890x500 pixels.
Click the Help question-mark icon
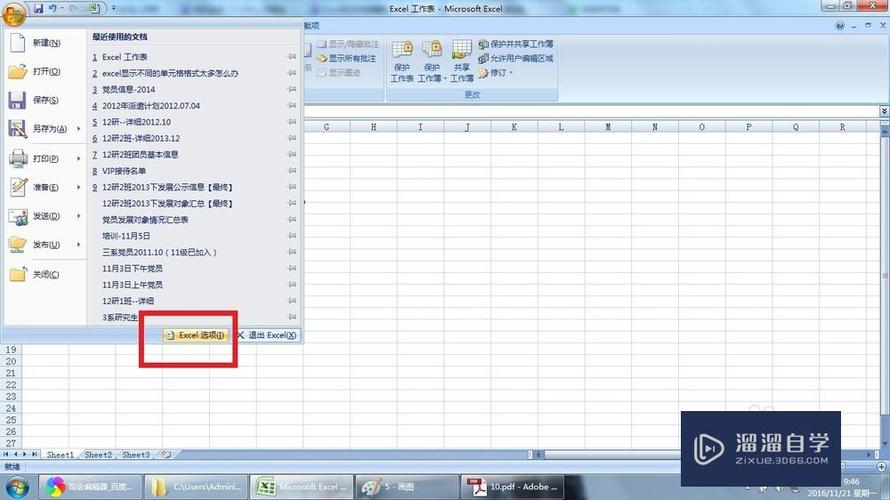pyautogui.click(x=840, y=26)
